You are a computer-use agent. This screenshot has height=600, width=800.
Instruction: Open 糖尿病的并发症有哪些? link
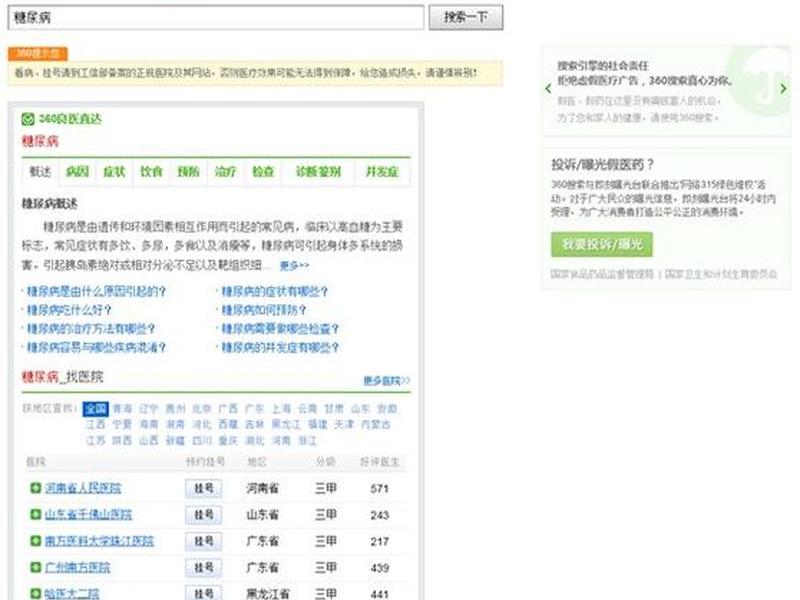click(x=280, y=348)
